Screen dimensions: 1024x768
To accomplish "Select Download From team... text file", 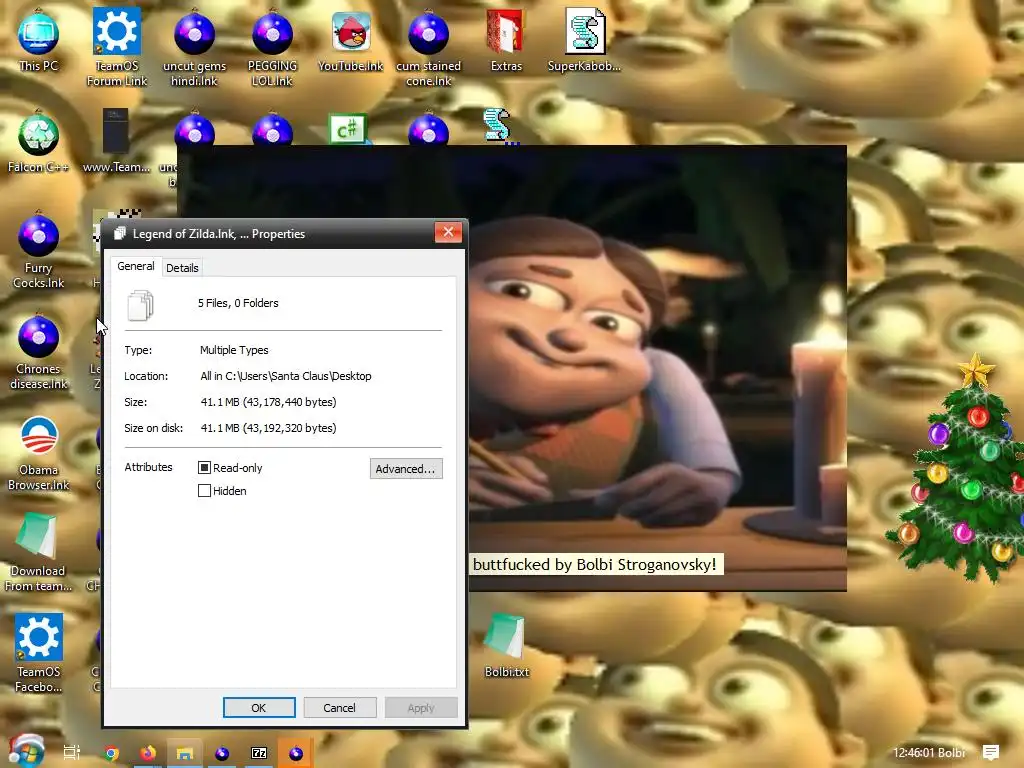I will tap(39, 552).
